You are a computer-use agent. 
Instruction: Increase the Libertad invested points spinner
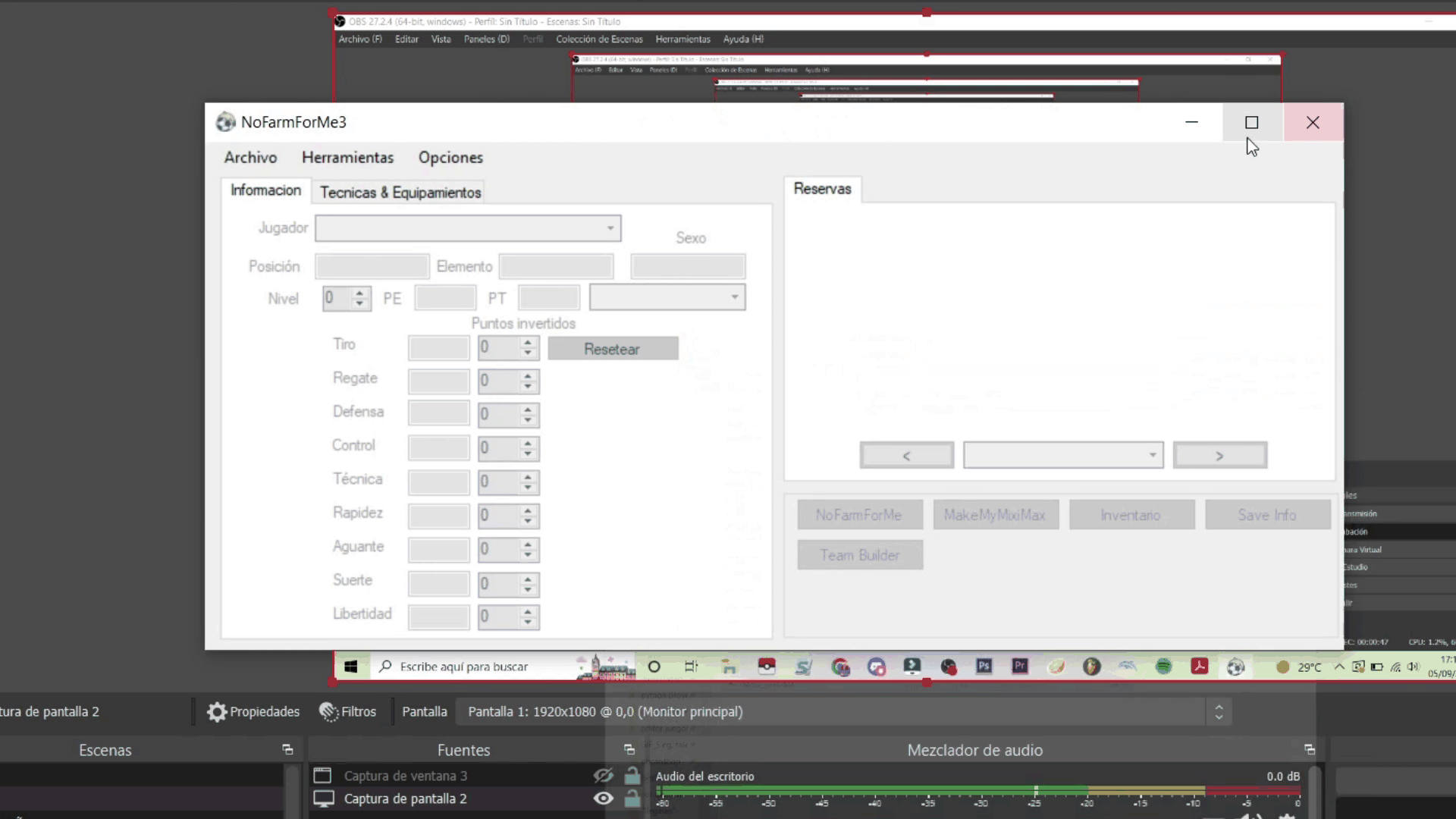[x=528, y=612]
